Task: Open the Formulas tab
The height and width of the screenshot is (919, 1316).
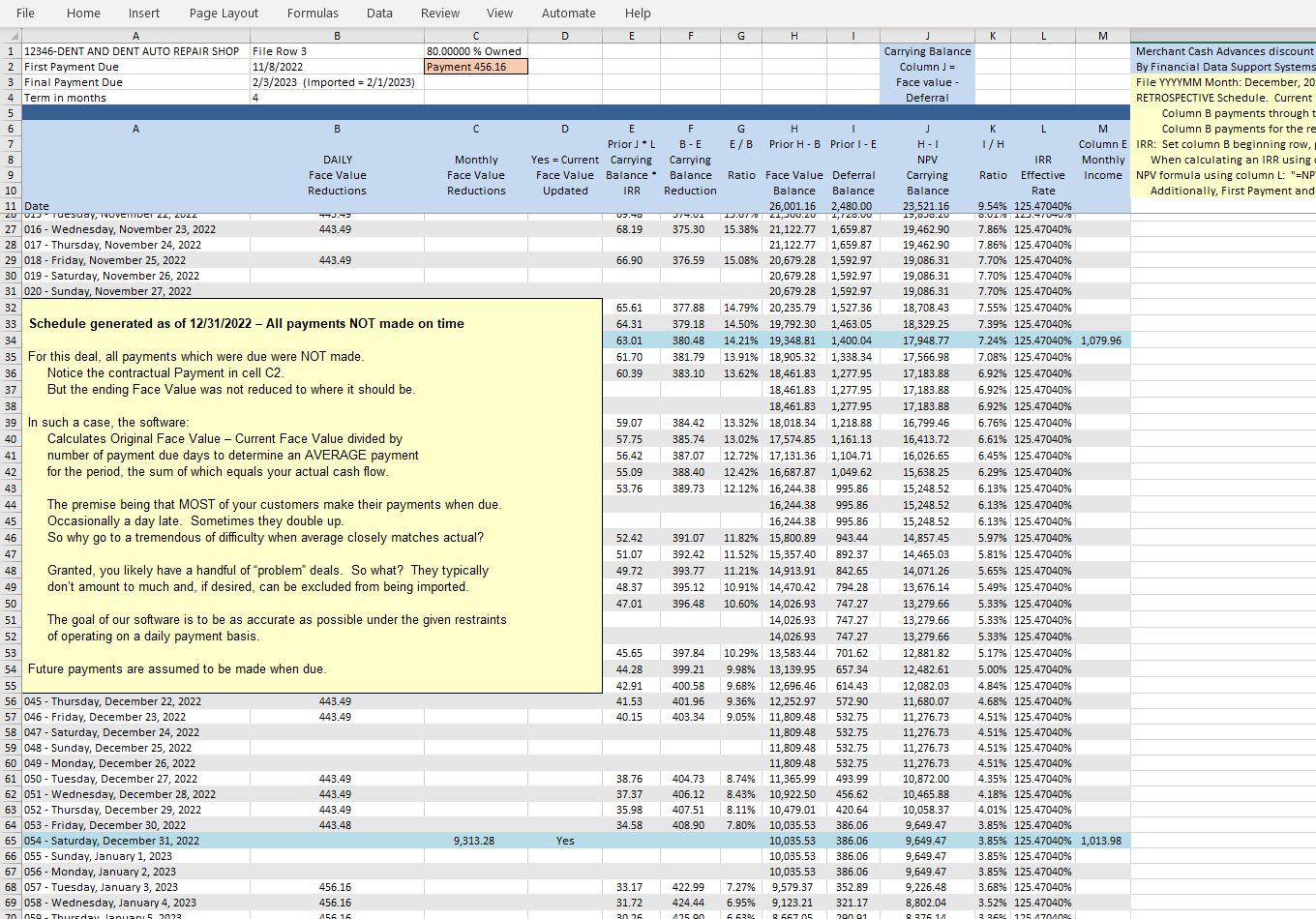Action: point(313,14)
